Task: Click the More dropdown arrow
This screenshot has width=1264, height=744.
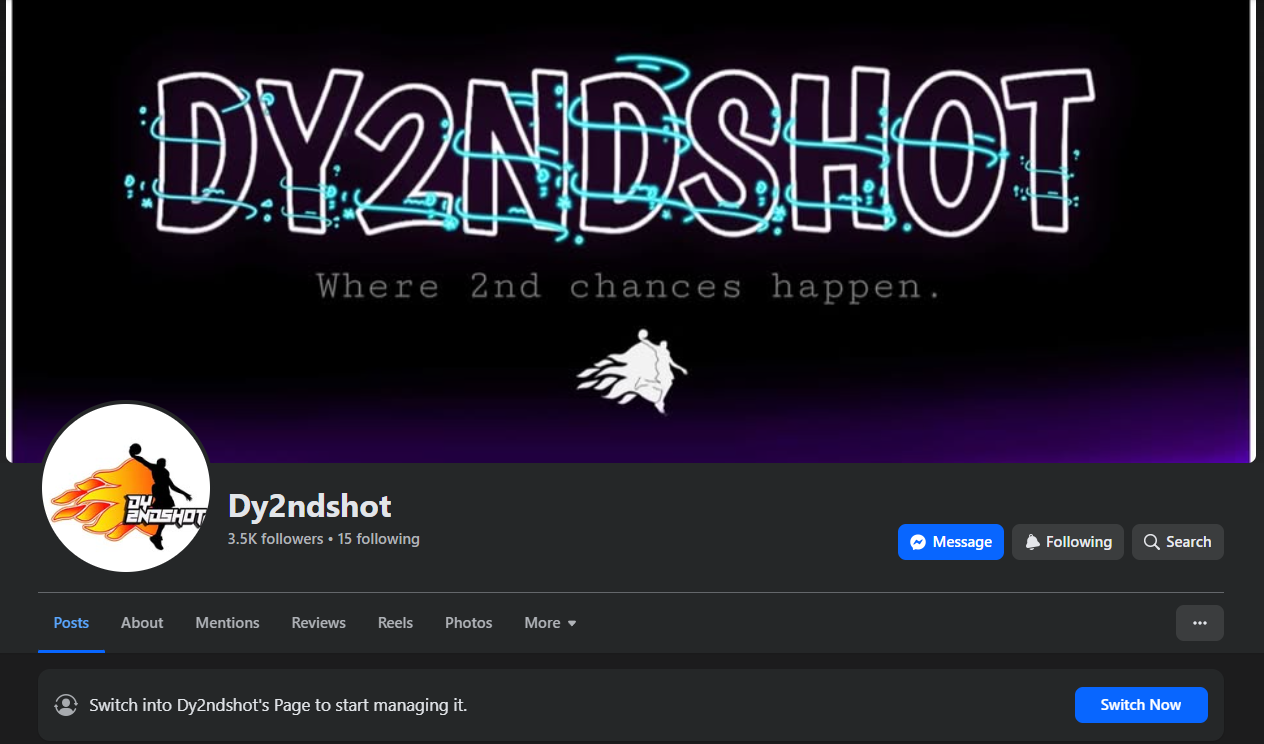Action: tap(572, 623)
